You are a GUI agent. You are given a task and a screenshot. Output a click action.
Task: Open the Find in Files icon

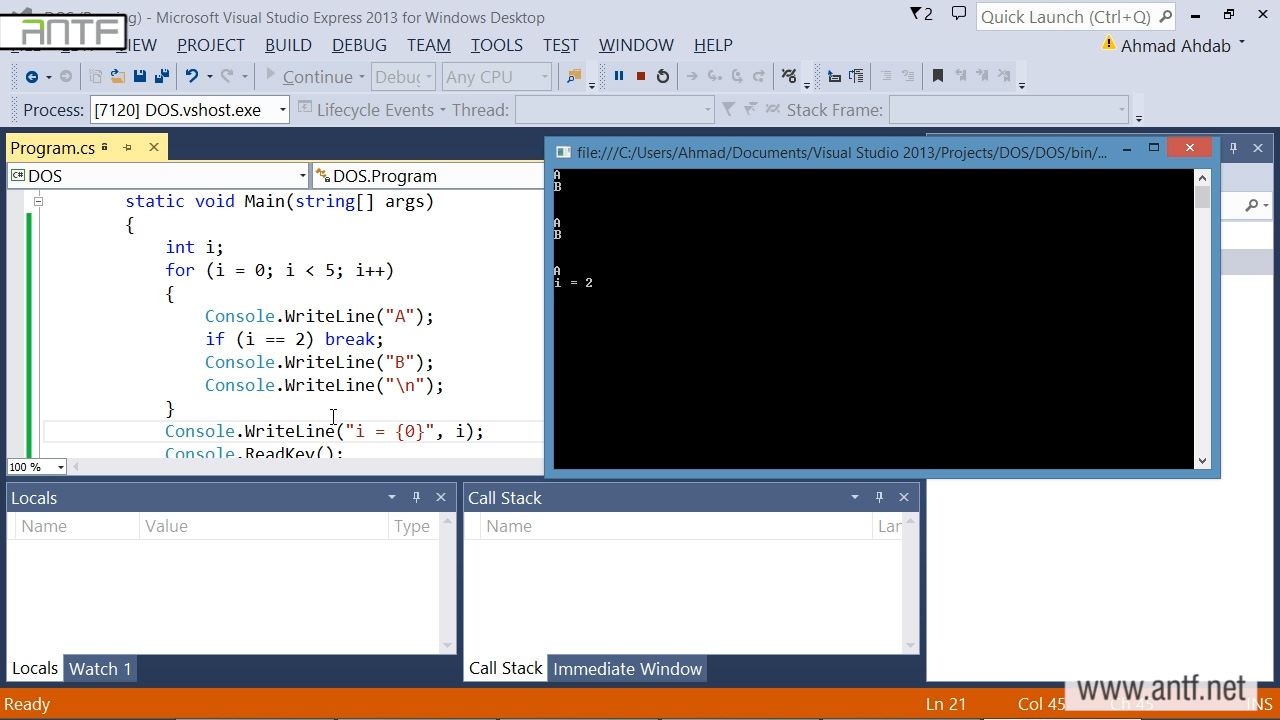pyautogui.click(x=574, y=76)
